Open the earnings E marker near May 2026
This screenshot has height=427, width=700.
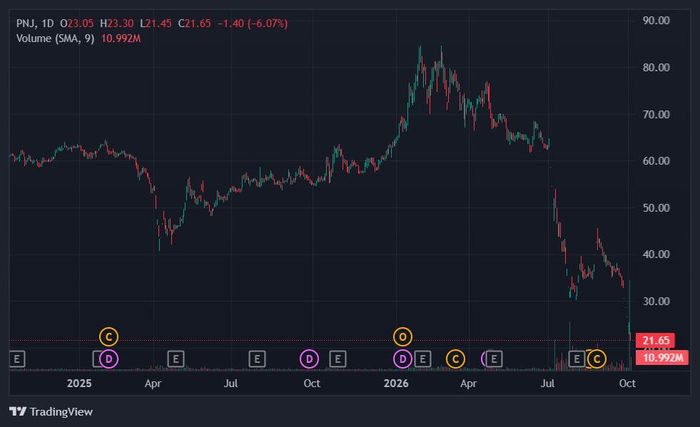pyautogui.click(x=494, y=359)
